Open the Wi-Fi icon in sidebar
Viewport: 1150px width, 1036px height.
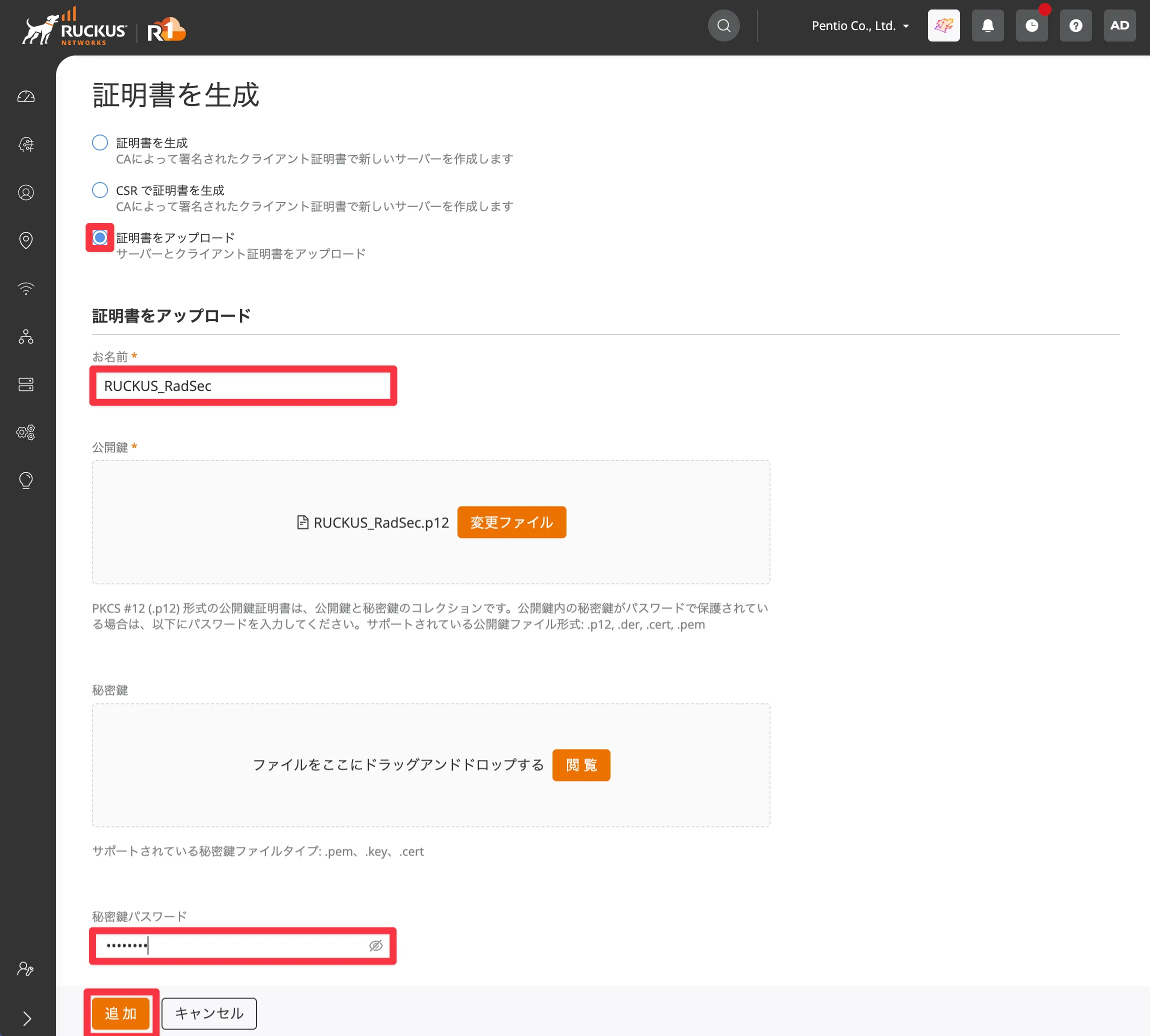(26, 288)
